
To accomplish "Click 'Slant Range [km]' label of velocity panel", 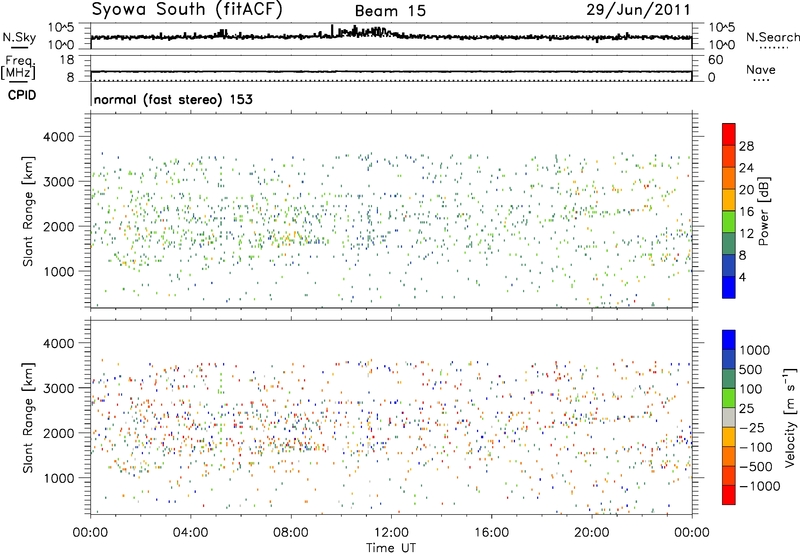I will (28, 417).
